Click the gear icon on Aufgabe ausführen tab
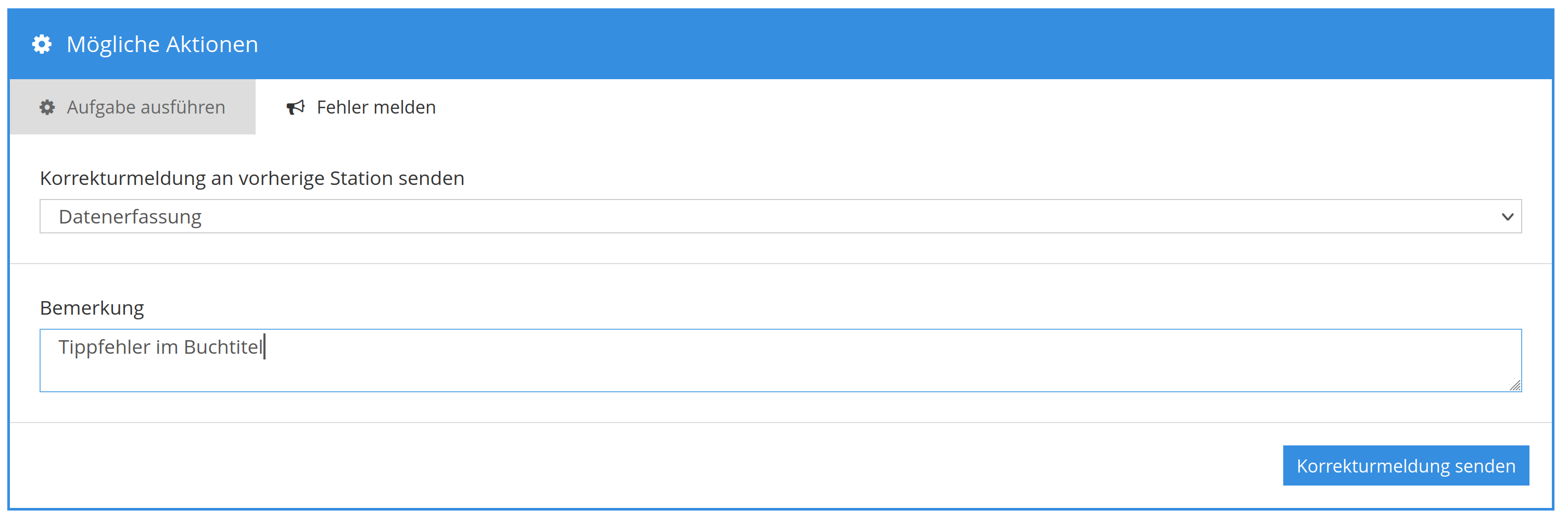This screenshot has width=1568, height=522. point(47,108)
